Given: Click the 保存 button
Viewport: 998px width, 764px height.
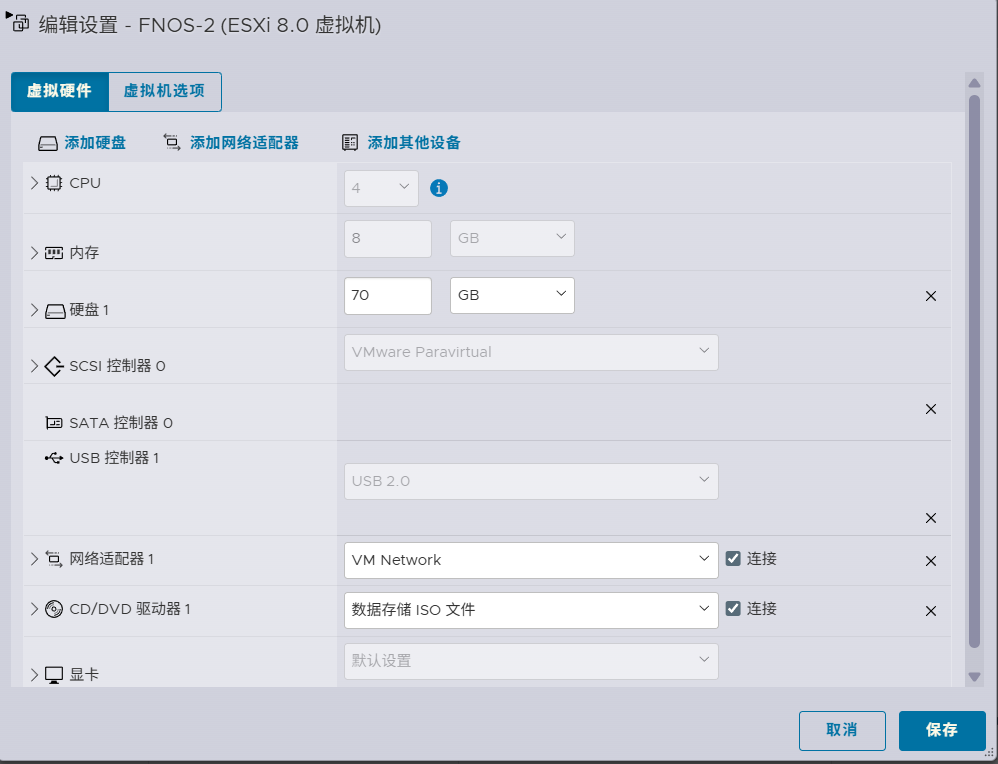Looking at the screenshot, I should (941, 730).
